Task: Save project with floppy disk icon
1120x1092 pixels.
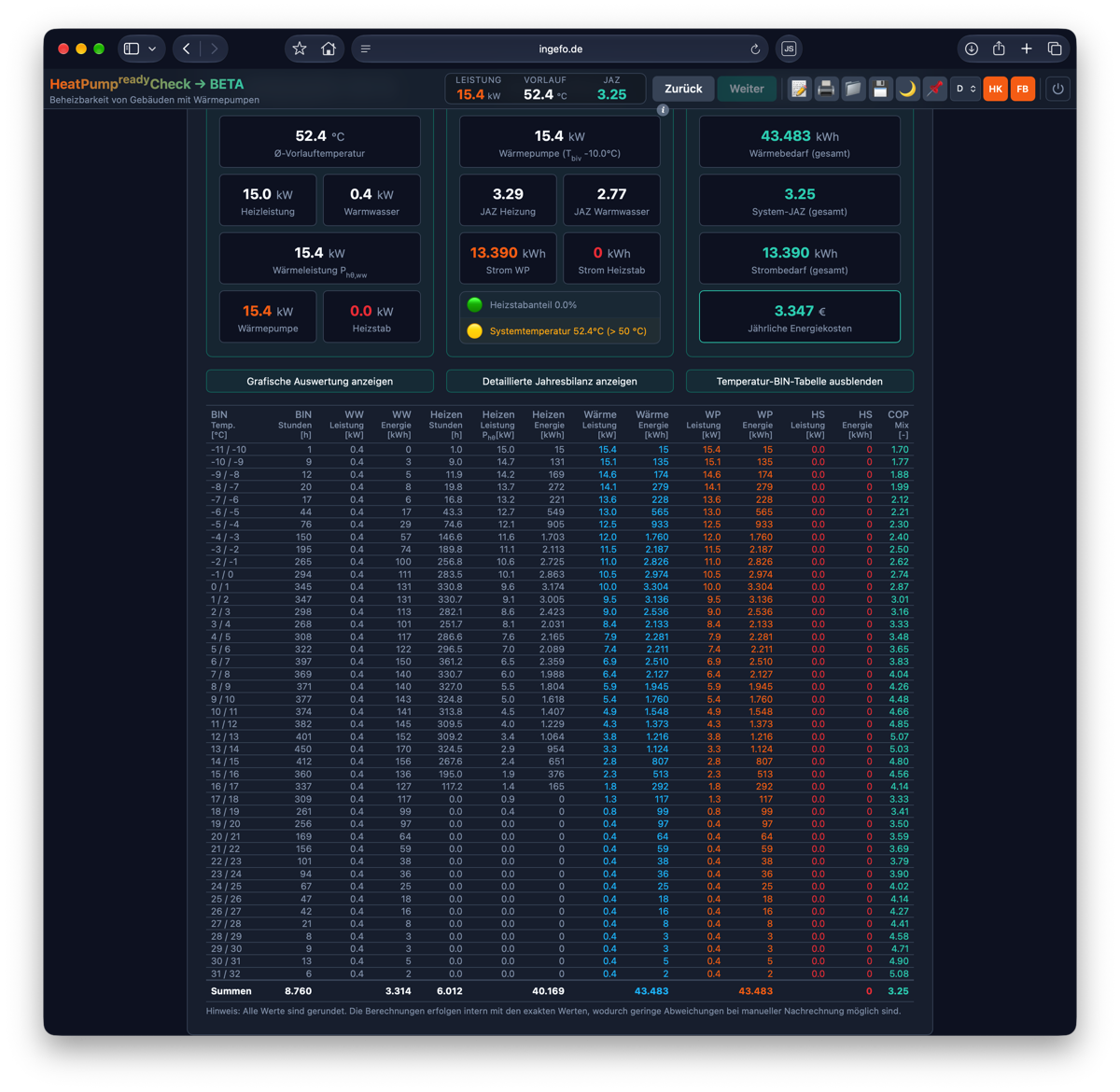Action: pos(880,89)
